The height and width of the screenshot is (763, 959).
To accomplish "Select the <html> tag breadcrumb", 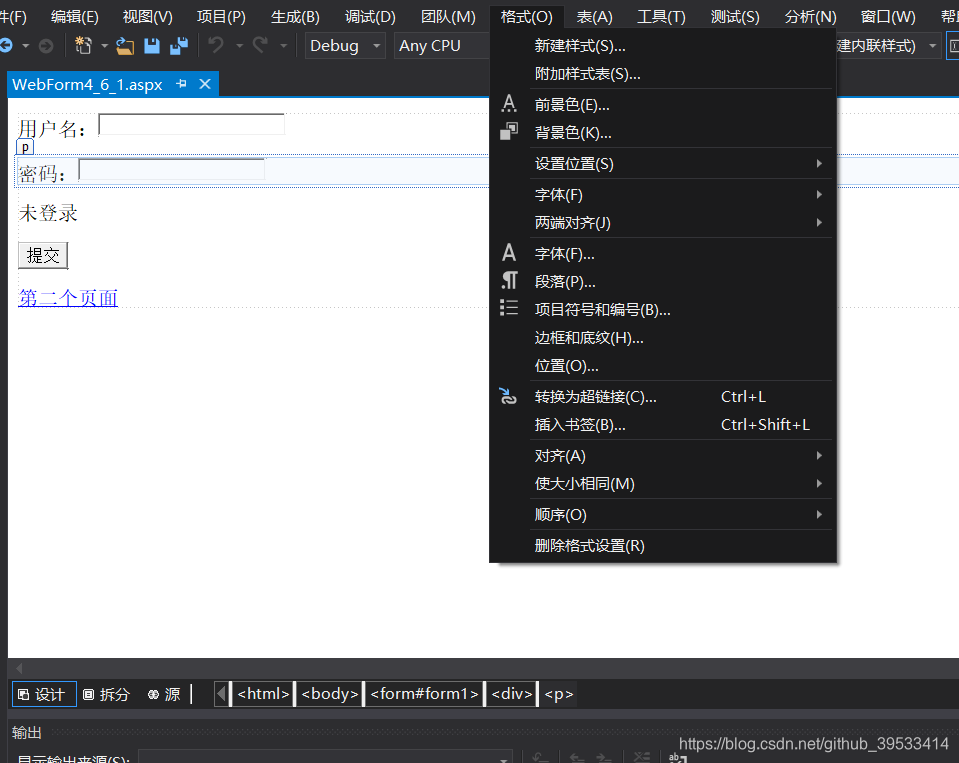I will click(x=263, y=694).
